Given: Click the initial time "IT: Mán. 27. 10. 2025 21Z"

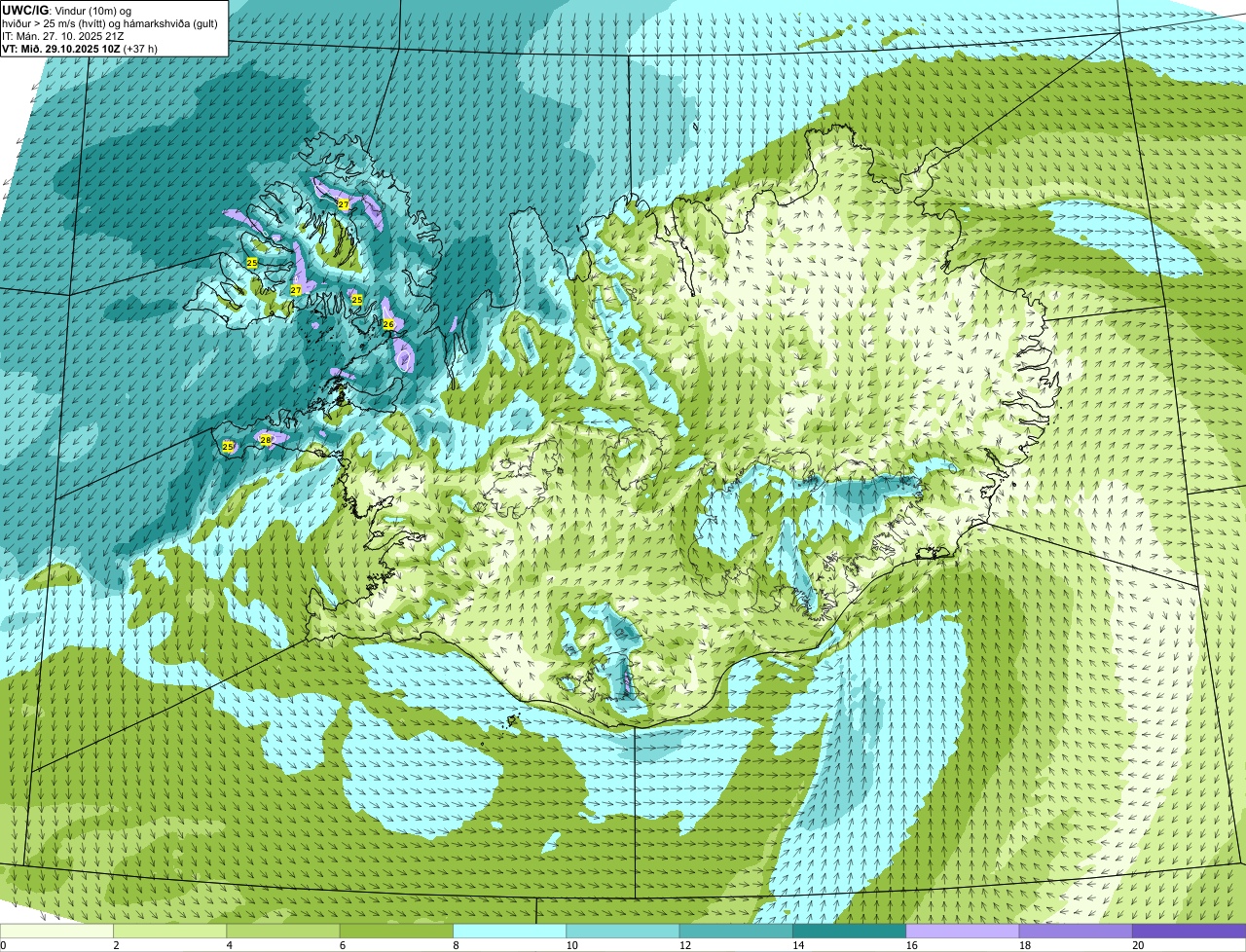Looking at the screenshot, I should 63,36.
